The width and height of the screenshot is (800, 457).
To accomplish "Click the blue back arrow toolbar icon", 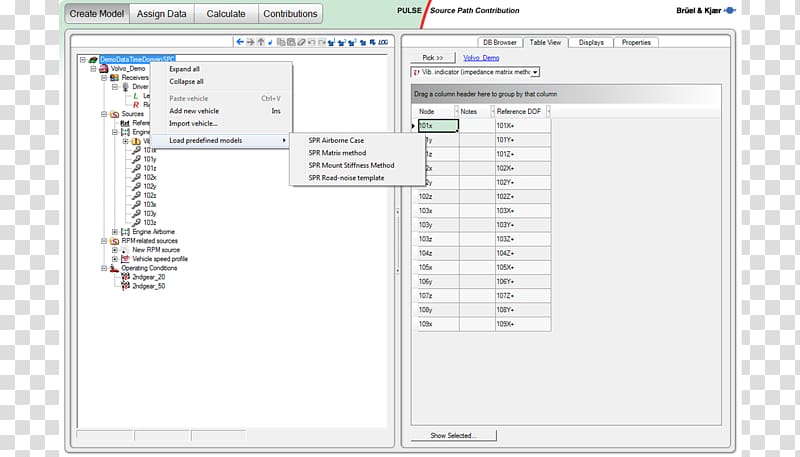I will (240, 42).
